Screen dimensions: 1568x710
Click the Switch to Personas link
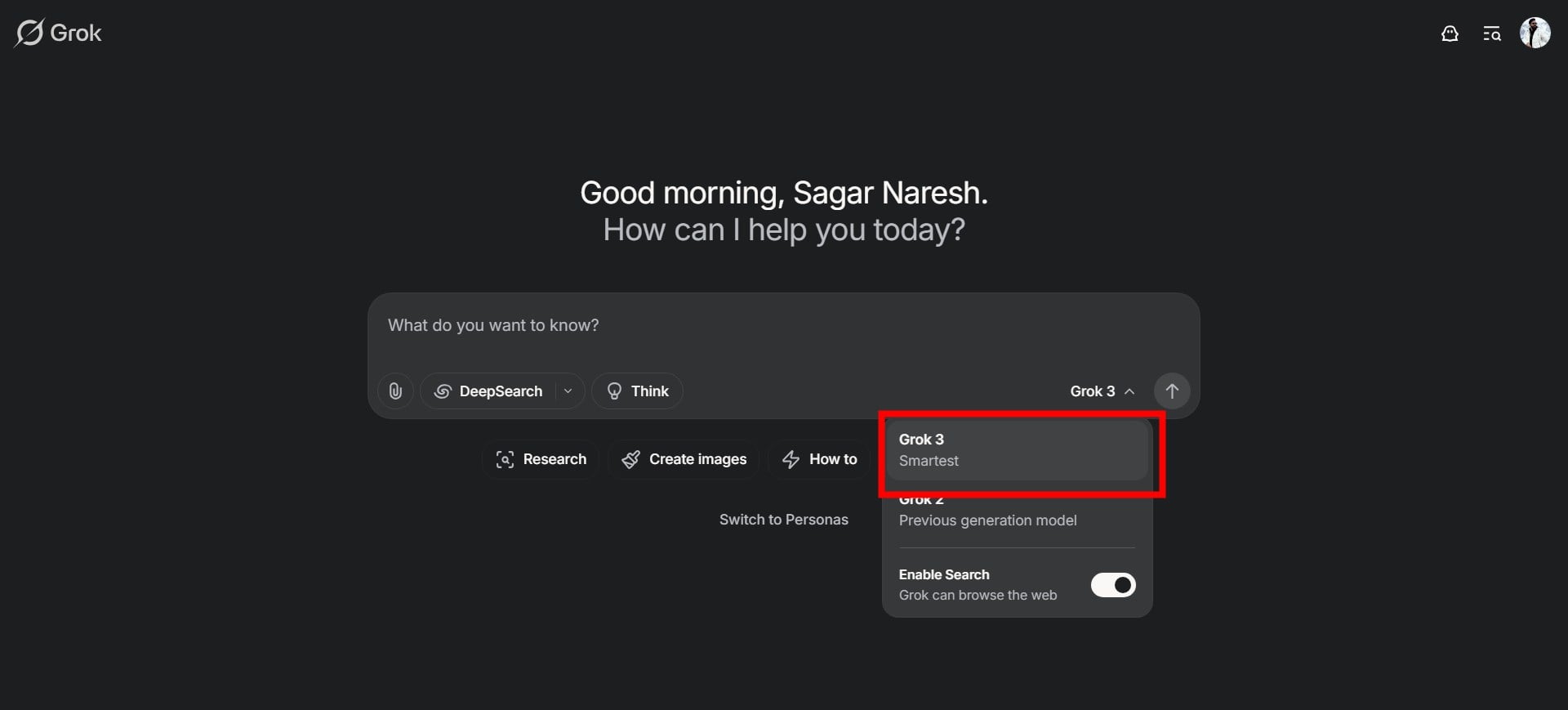(783, 520)
